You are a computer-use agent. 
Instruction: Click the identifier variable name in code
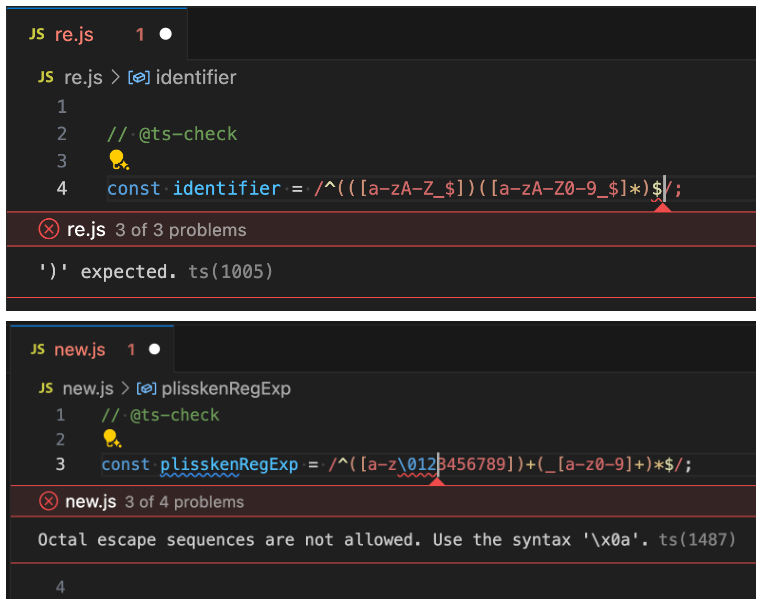[227, 188]
